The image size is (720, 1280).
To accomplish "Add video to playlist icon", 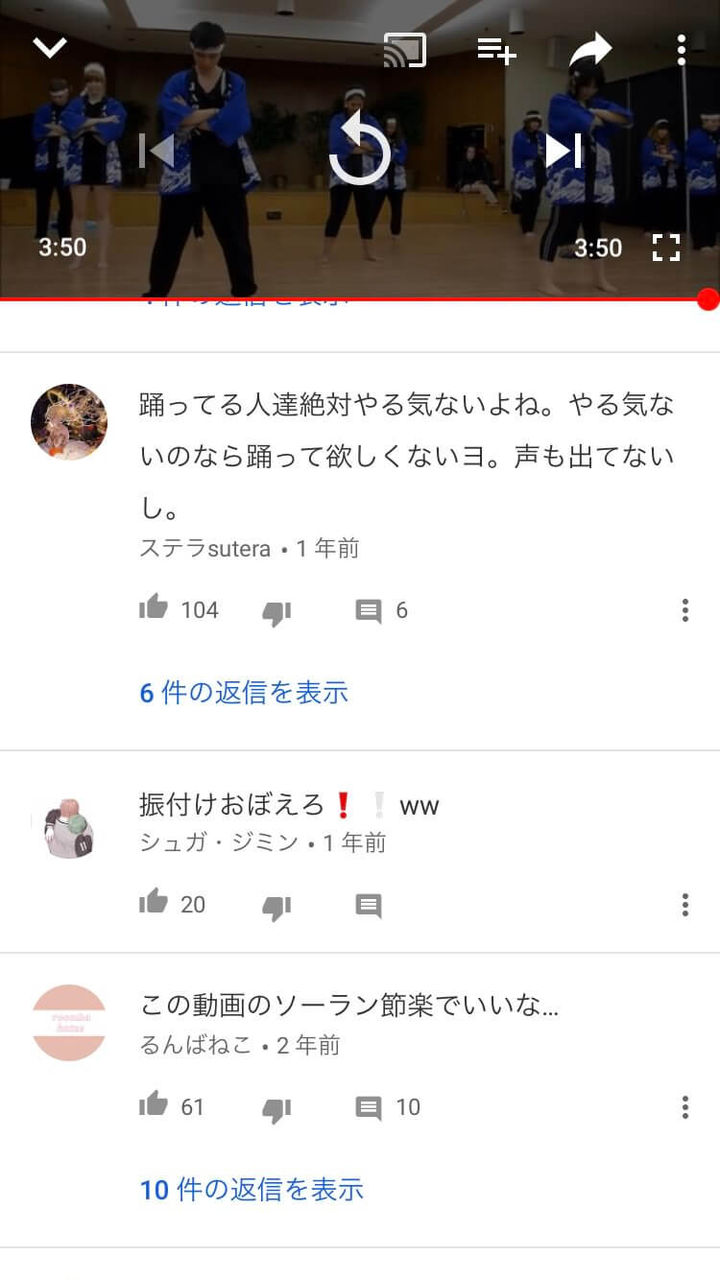I will pyautogui.click(x=497, y=49).
